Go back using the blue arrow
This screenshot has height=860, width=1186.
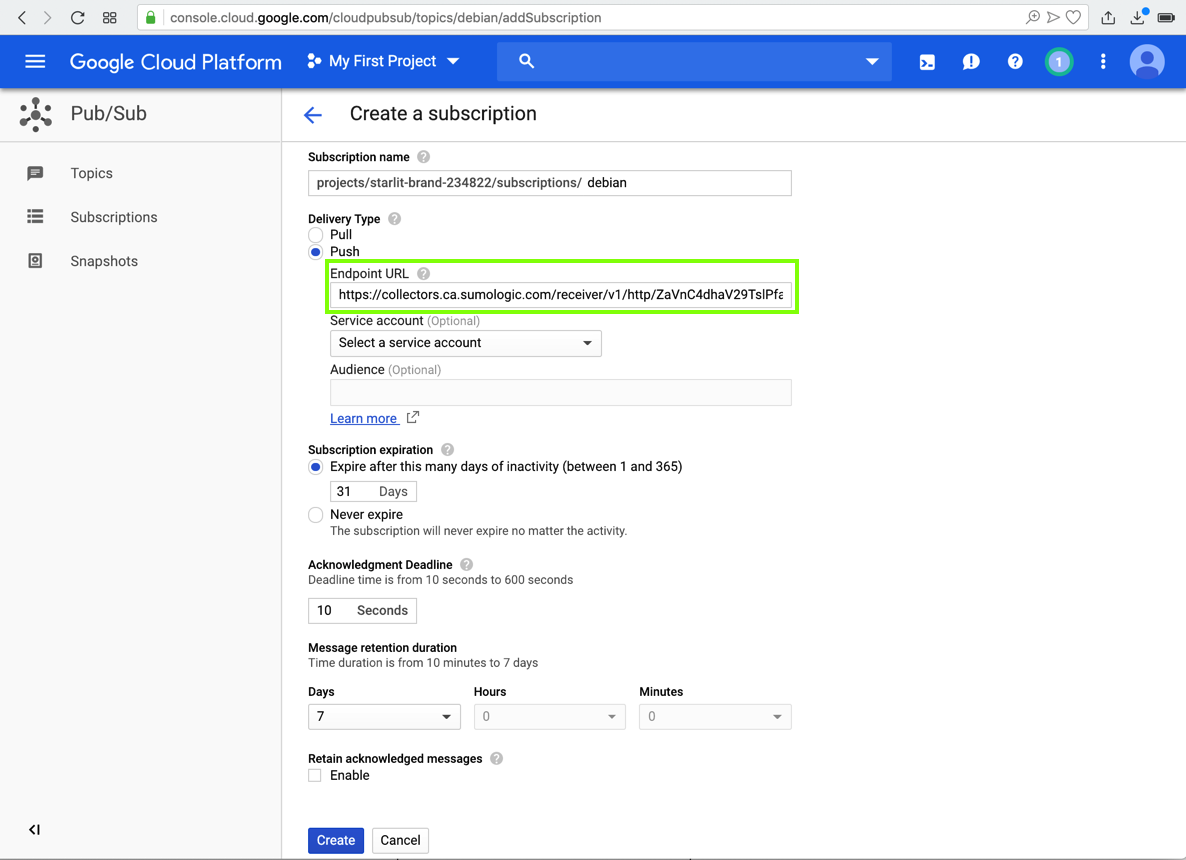point(313,115)
